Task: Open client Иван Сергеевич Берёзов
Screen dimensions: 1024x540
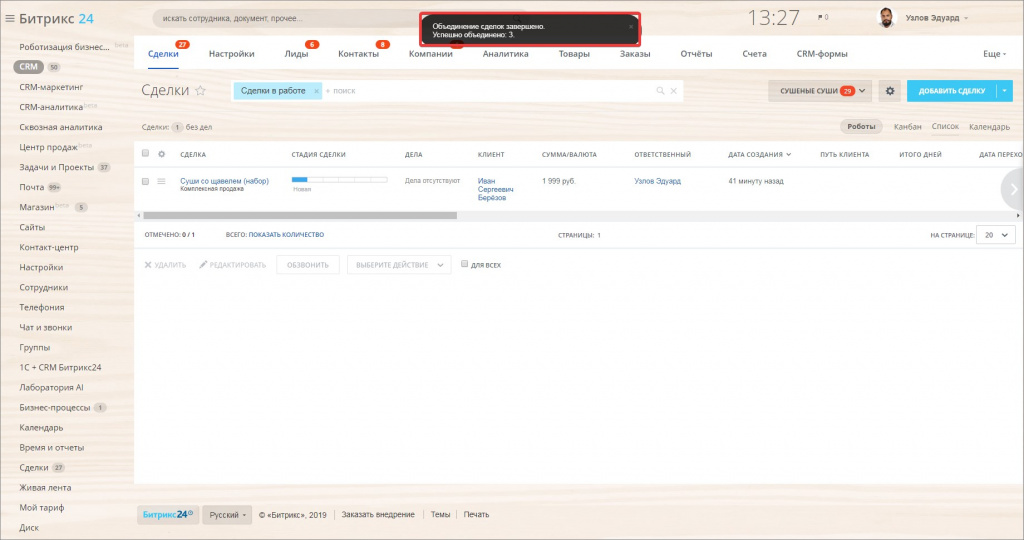Action: [x=495, y=189]
